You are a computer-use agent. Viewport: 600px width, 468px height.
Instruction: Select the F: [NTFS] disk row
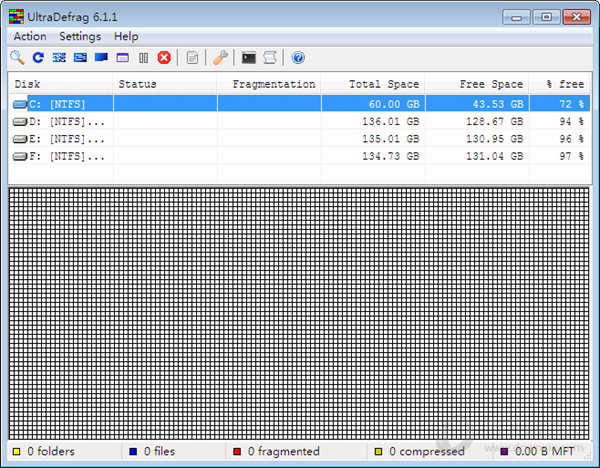(x=299, y=156)
